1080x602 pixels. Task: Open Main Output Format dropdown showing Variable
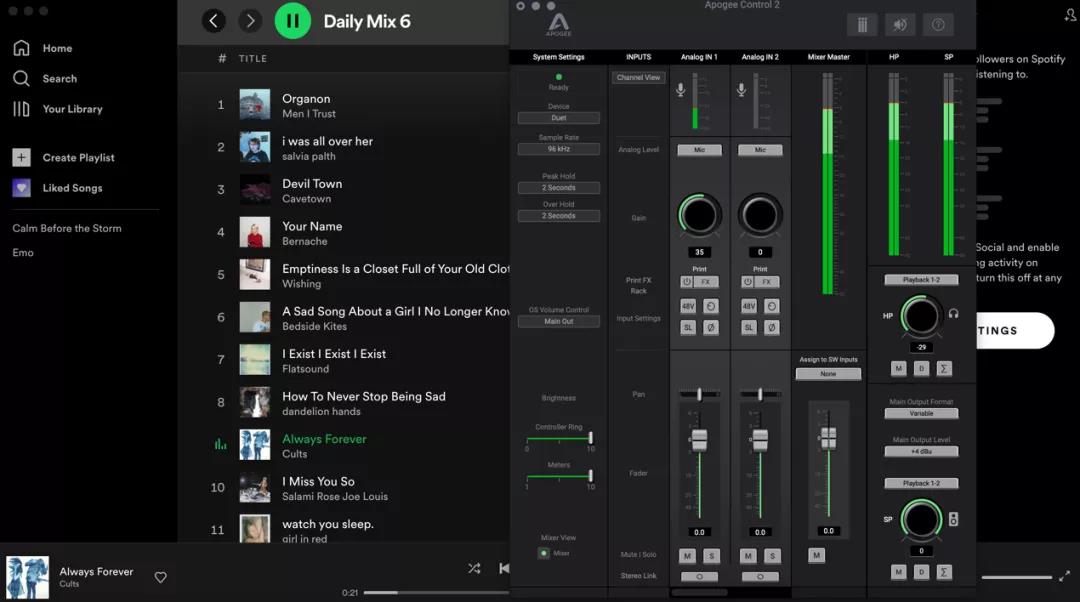click(921, 413)
